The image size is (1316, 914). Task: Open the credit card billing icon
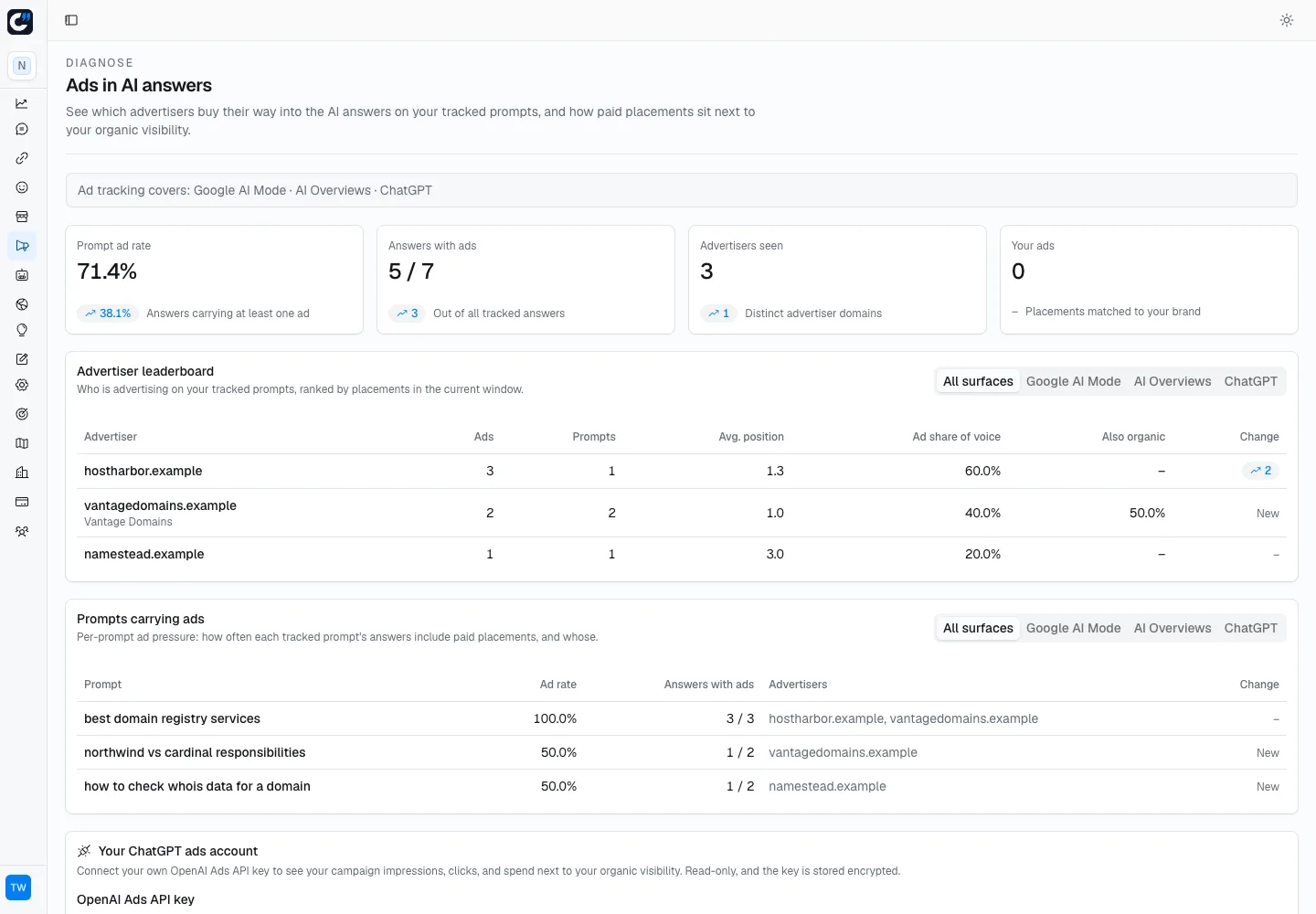(22, 502)
